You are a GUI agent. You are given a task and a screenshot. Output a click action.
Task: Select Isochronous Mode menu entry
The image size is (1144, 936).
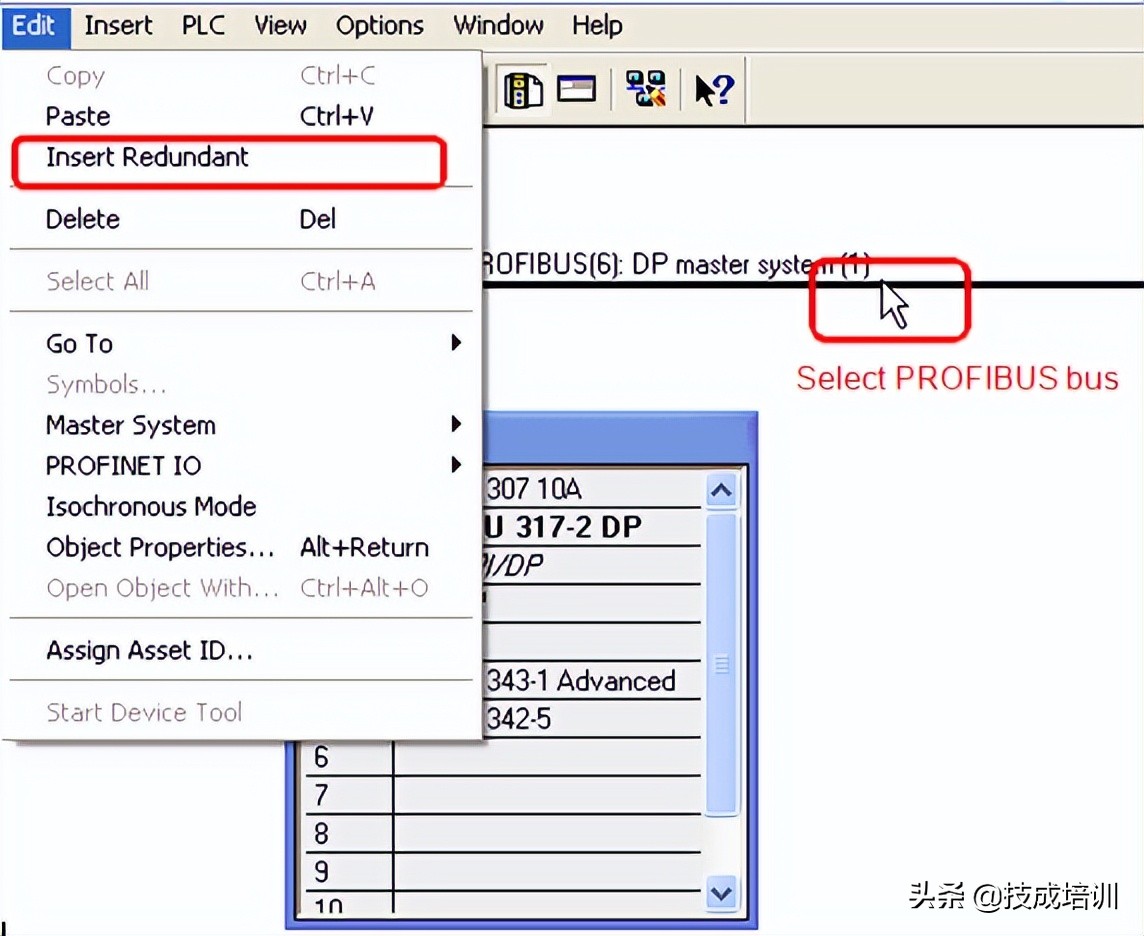pos(241,506)
